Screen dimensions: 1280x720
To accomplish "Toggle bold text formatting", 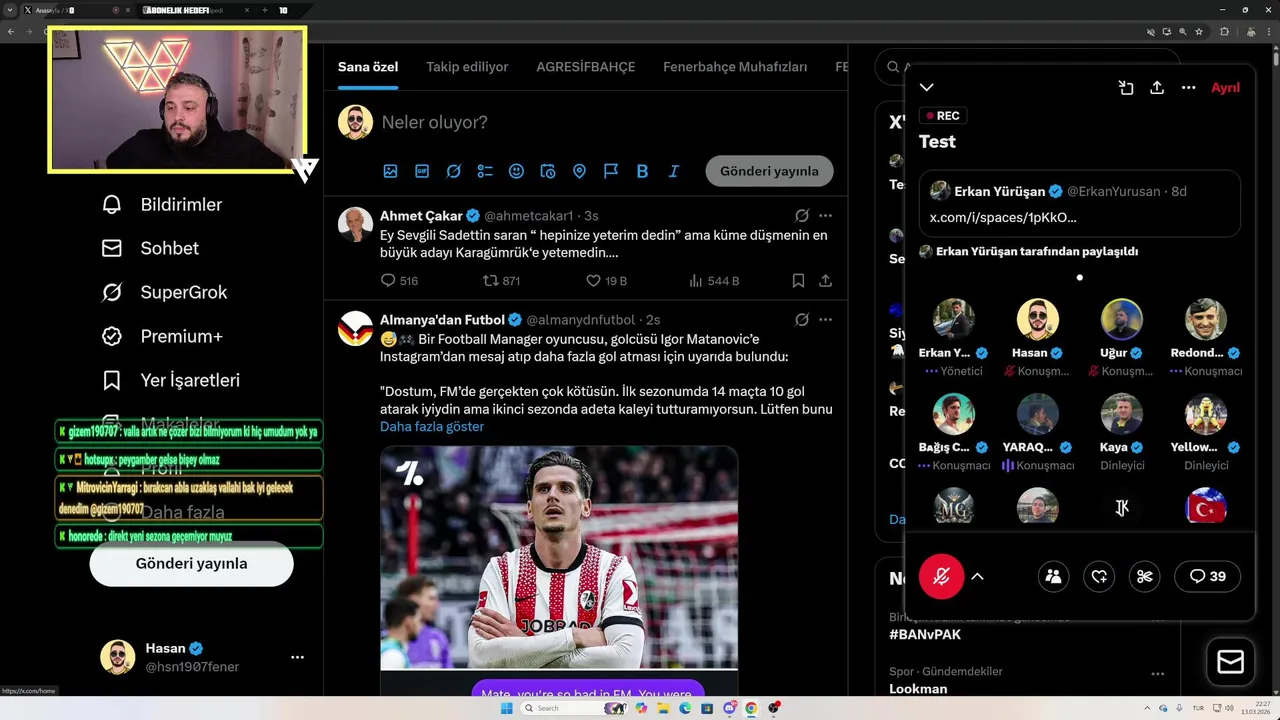I will (x=642, y=171).
